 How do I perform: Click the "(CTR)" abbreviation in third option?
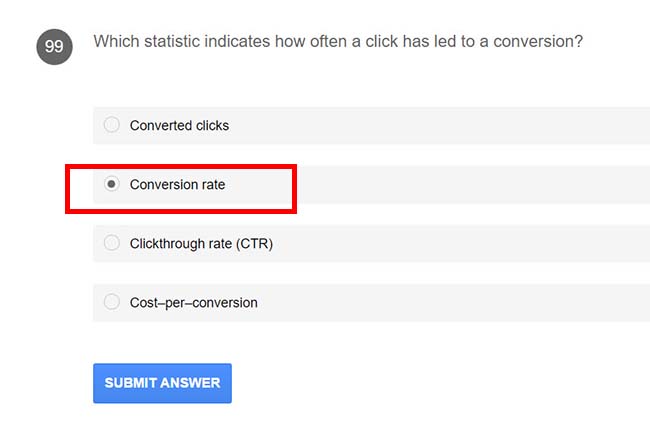pyautogui.click(x=254, y=244)
